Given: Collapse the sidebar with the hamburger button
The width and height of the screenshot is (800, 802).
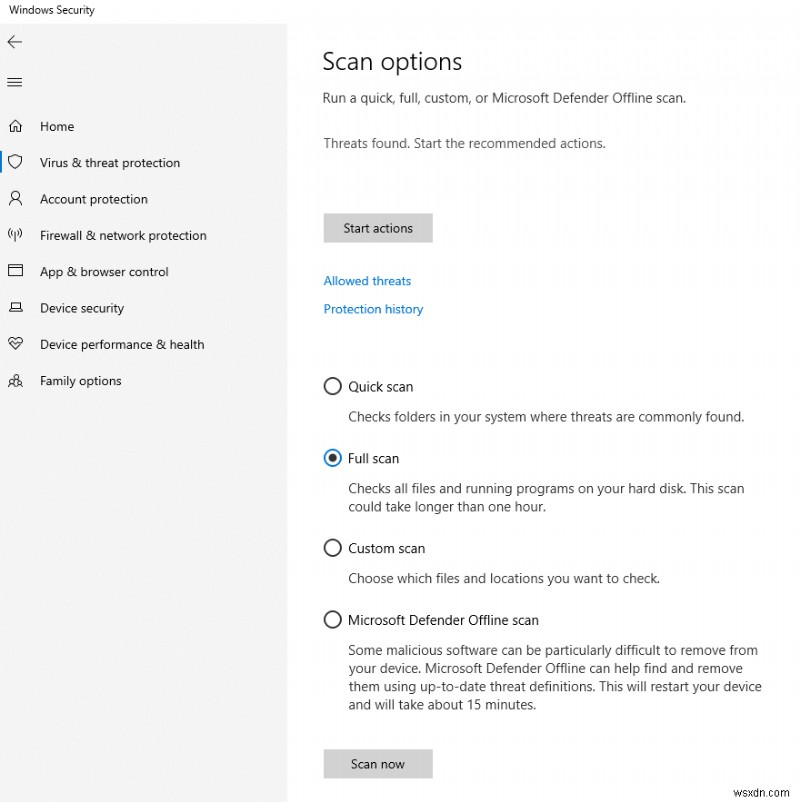Looking at the screenshot, I should (x=14, y=82).
